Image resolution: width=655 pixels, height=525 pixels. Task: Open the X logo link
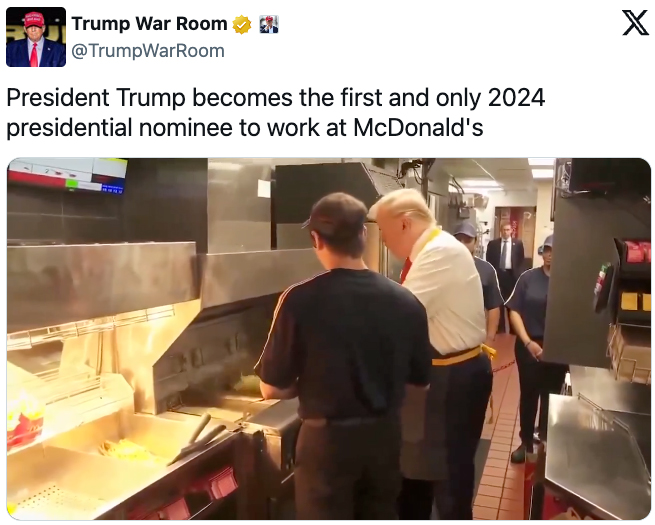click(x=635, y=23)
